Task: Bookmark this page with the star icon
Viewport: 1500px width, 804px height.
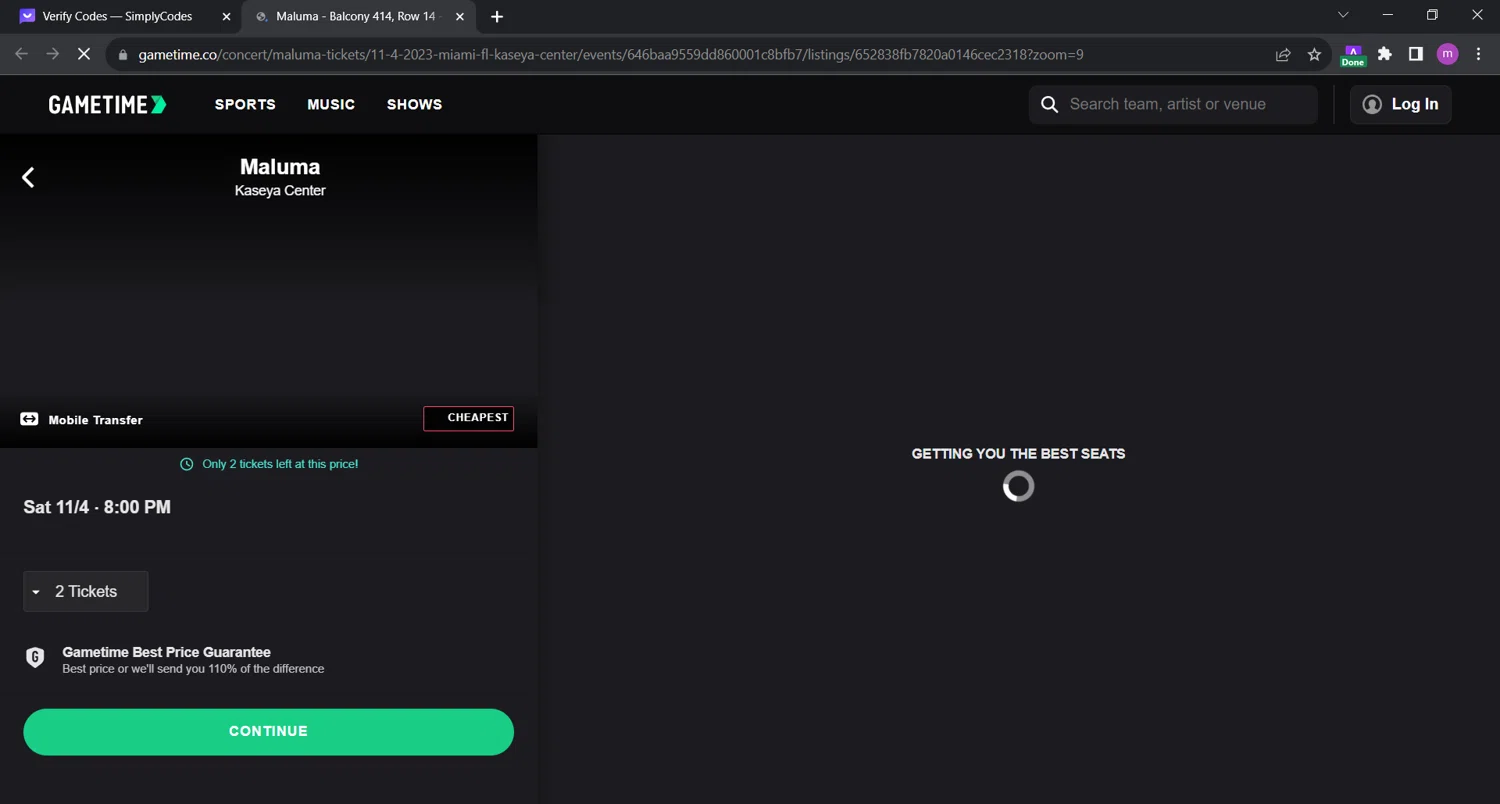Action: pos(1314,54)
